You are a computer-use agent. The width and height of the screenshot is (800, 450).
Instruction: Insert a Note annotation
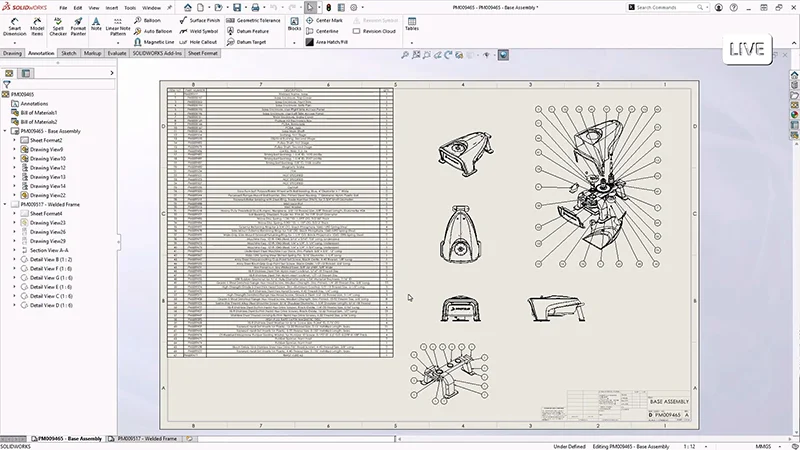coord(96,28)
